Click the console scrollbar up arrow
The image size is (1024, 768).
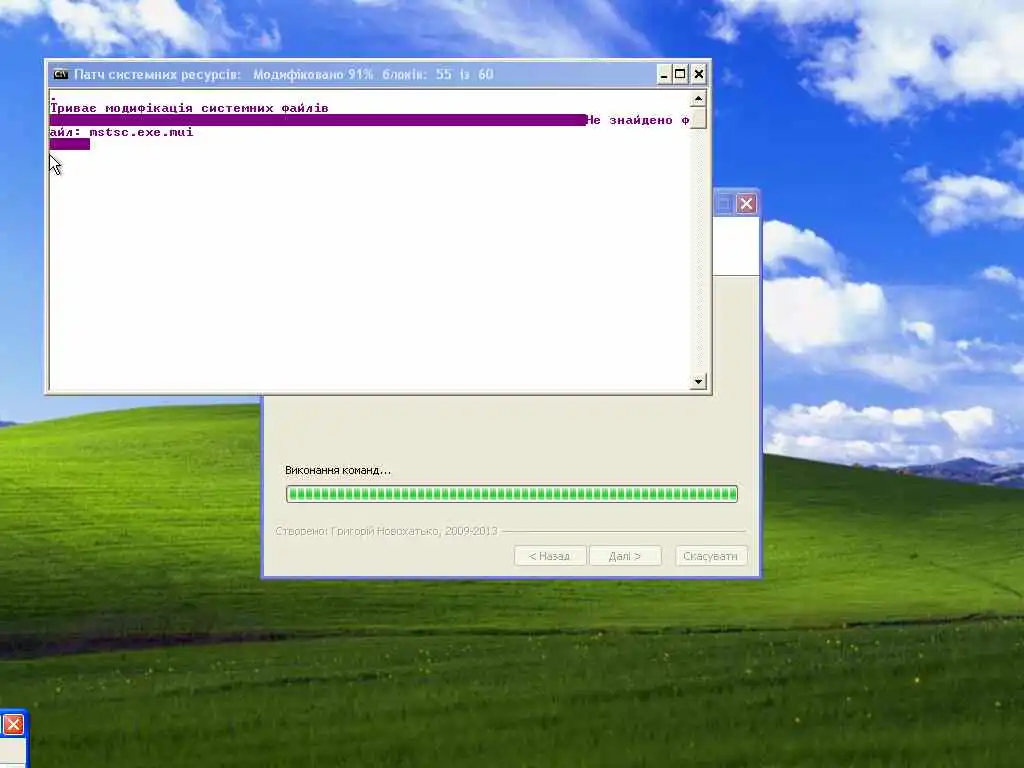pos(698,99)
